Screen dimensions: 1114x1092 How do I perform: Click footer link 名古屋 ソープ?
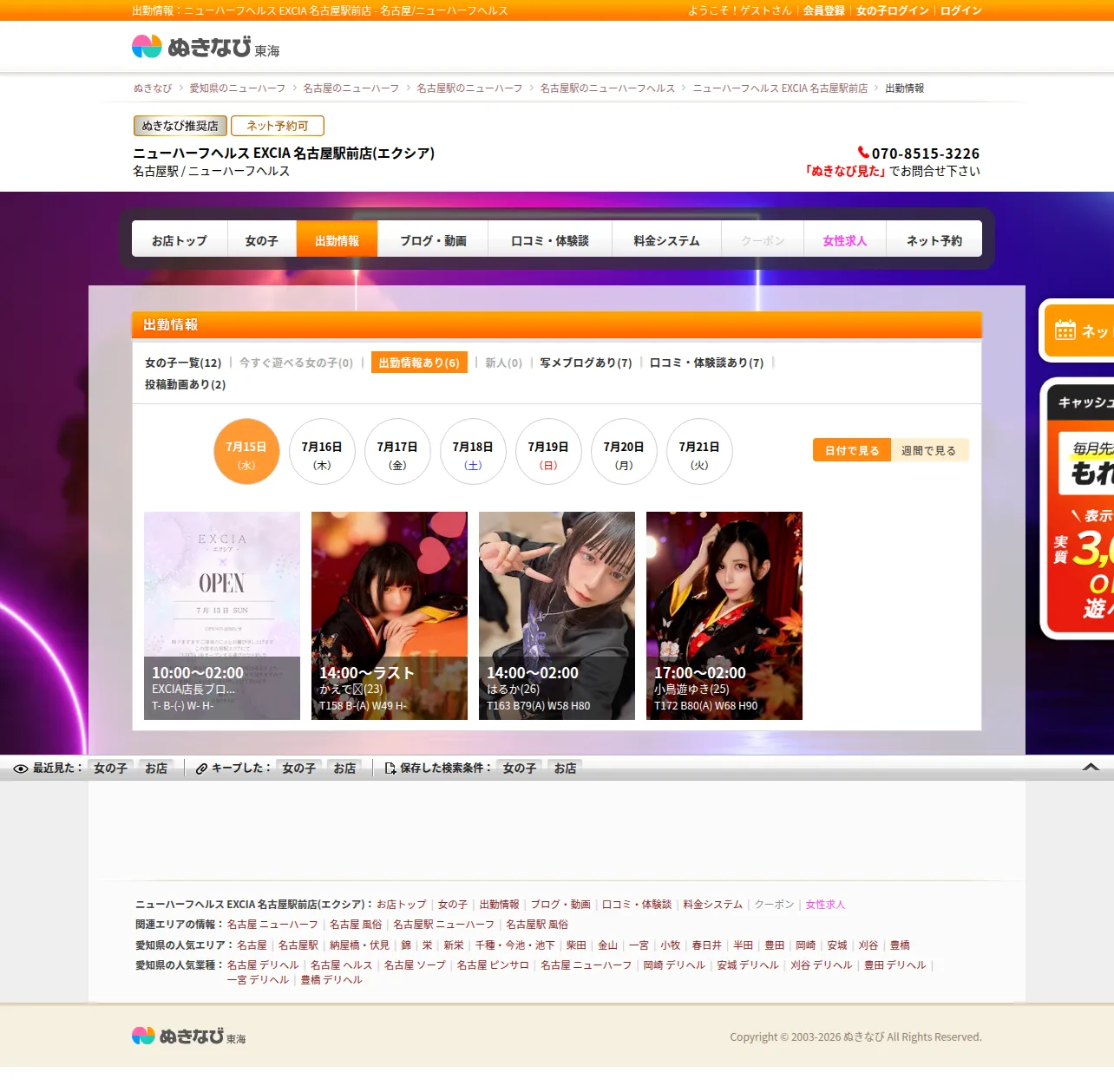pos(415,965)
